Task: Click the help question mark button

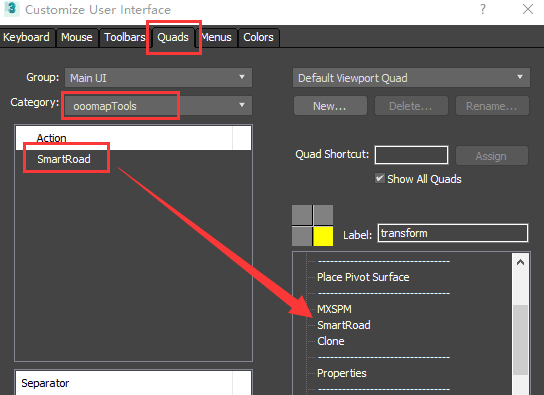Action: 483,9
